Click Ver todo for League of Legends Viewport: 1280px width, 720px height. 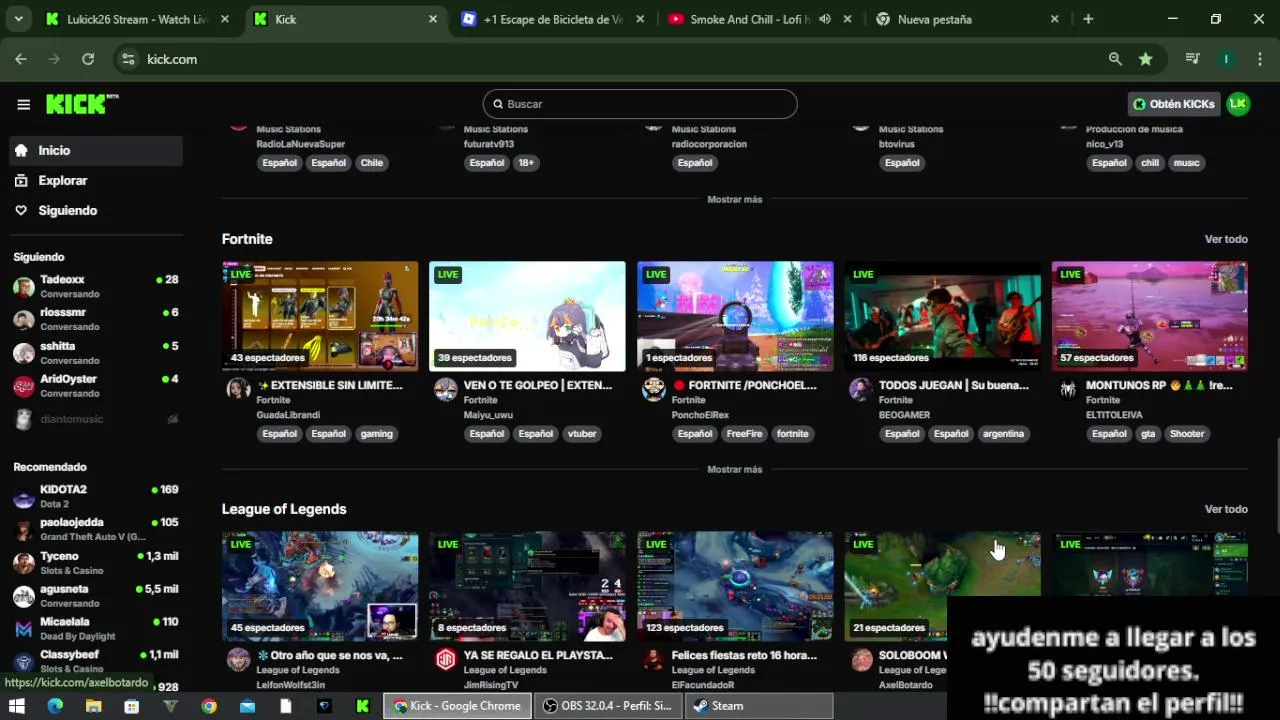point(1226,509)
